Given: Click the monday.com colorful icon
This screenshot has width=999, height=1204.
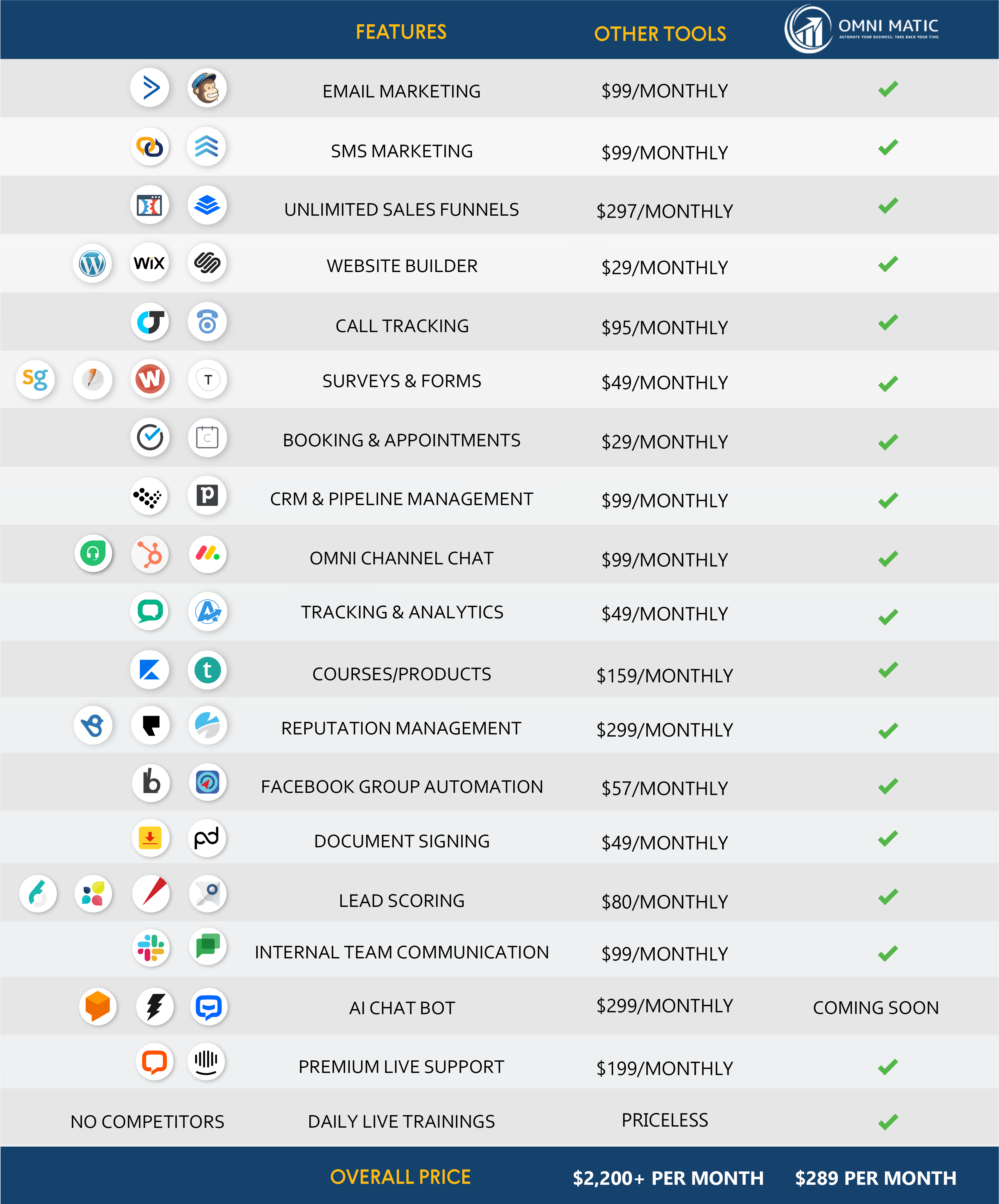Looking at the screenshot, I should click(207, 554).
